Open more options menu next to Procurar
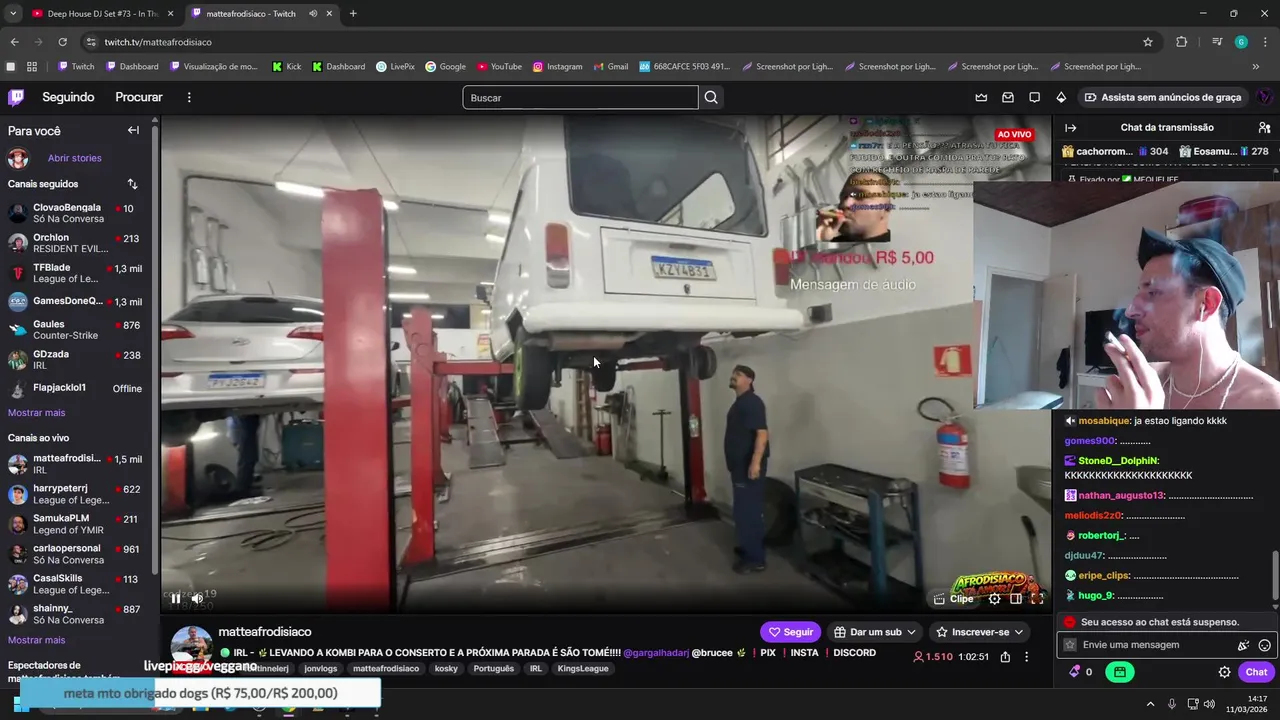Screen dimensions: 1280x720 tap(189, 97)
